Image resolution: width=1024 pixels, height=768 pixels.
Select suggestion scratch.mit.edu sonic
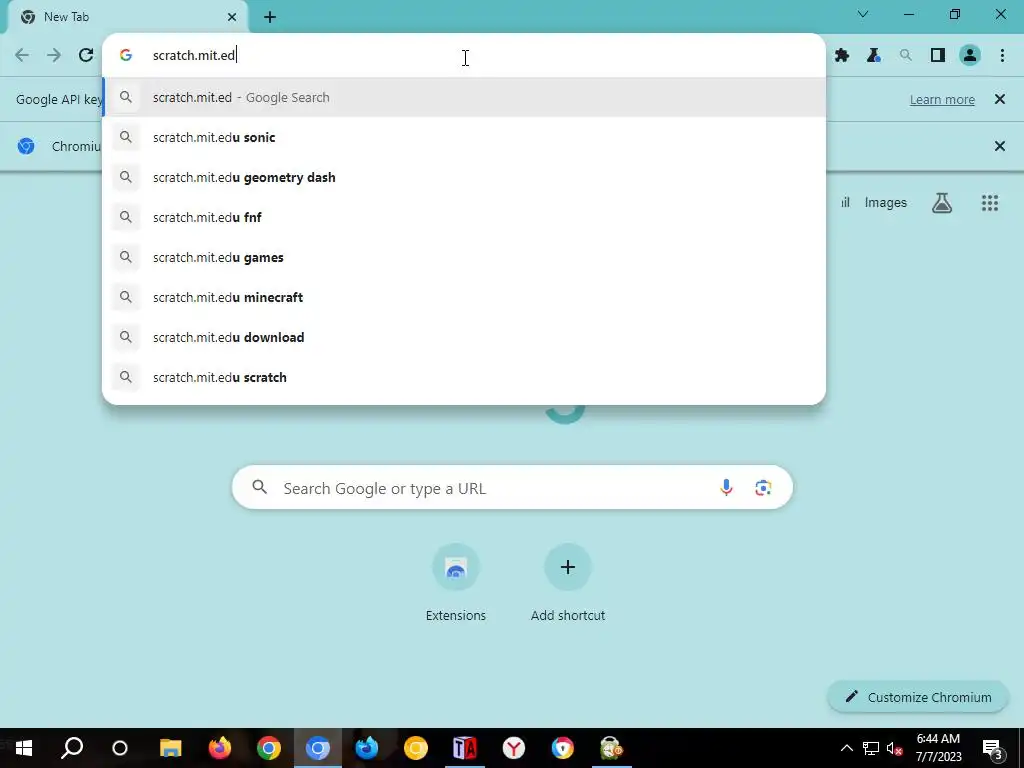click(x=464, y=137)
